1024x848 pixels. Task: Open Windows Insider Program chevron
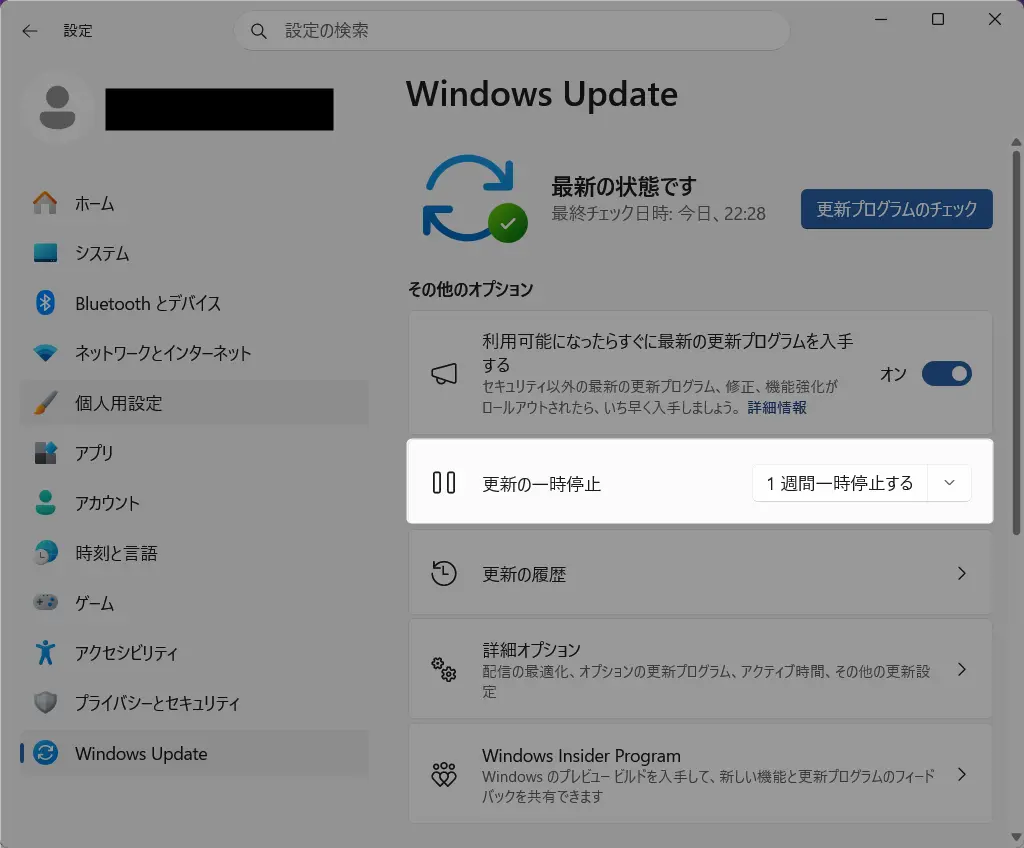tap(961, 775)
